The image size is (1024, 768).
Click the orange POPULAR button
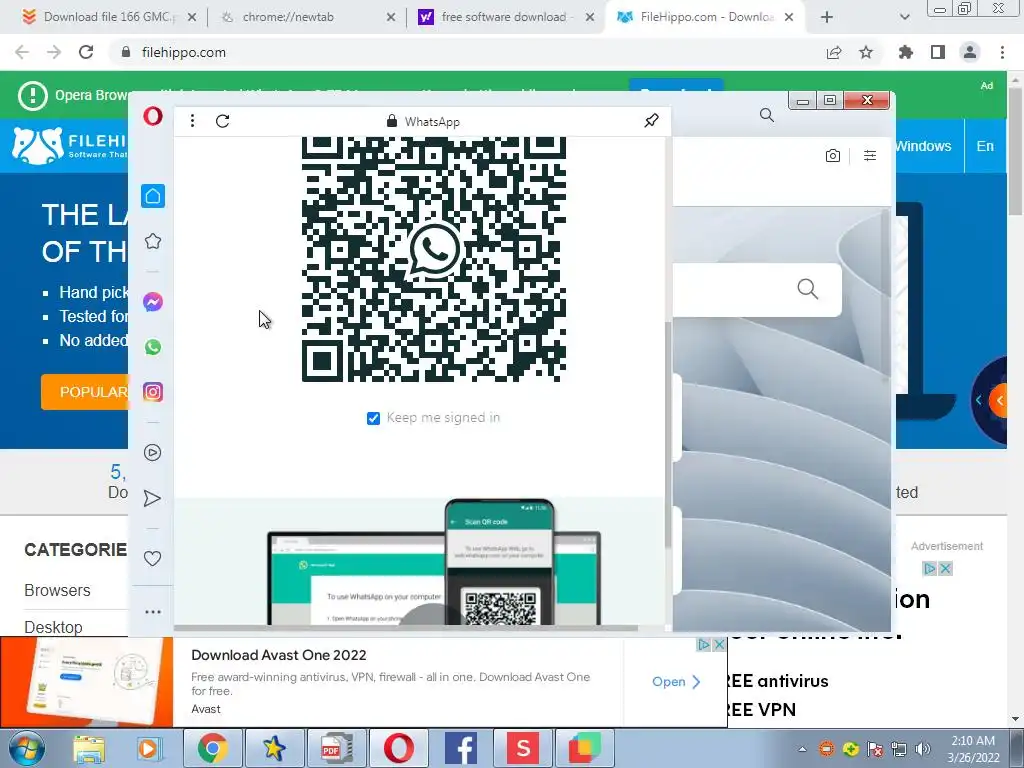coord(85,392)
